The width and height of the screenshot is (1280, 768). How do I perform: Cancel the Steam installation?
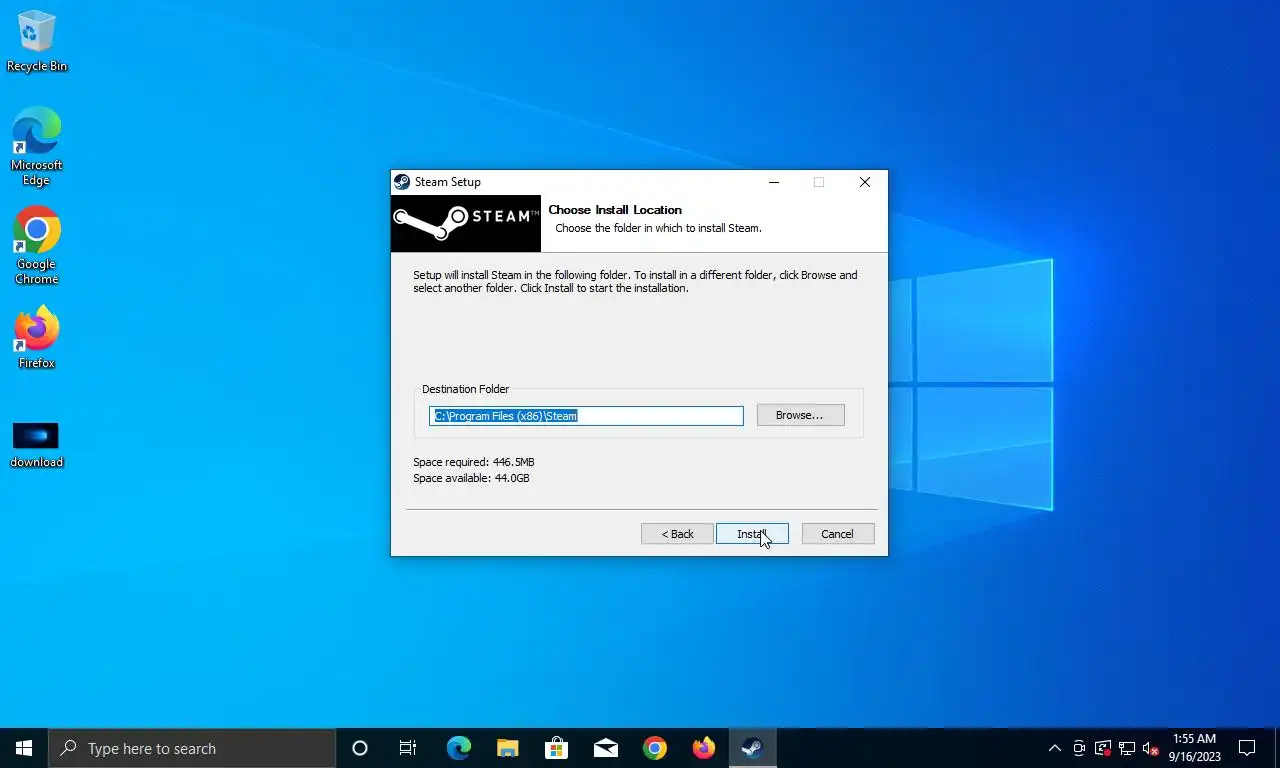point(838,534)
